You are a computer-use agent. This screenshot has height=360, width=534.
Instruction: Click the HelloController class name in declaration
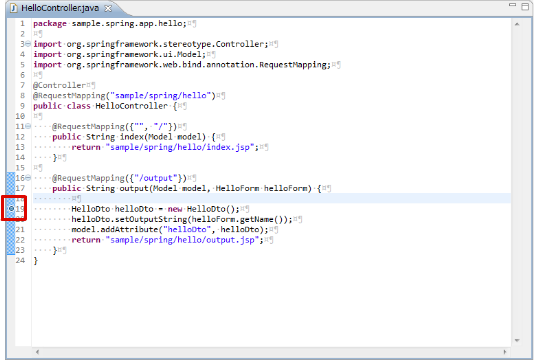131,106
